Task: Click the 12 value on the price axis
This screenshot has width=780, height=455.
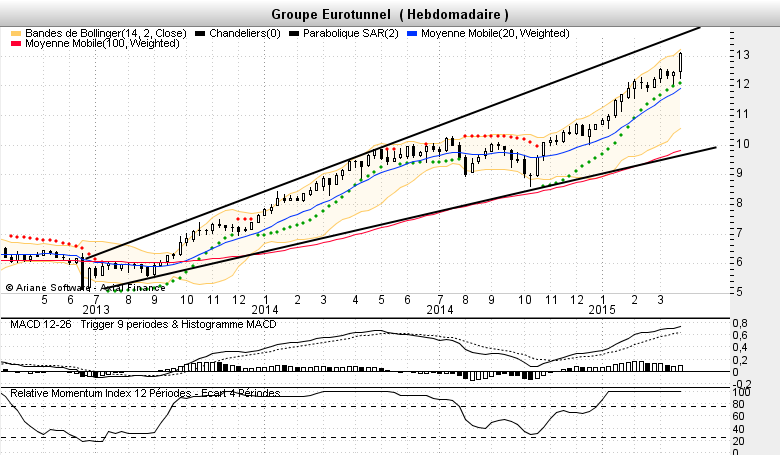Action: pyautogui.click(x=743, y=84)
